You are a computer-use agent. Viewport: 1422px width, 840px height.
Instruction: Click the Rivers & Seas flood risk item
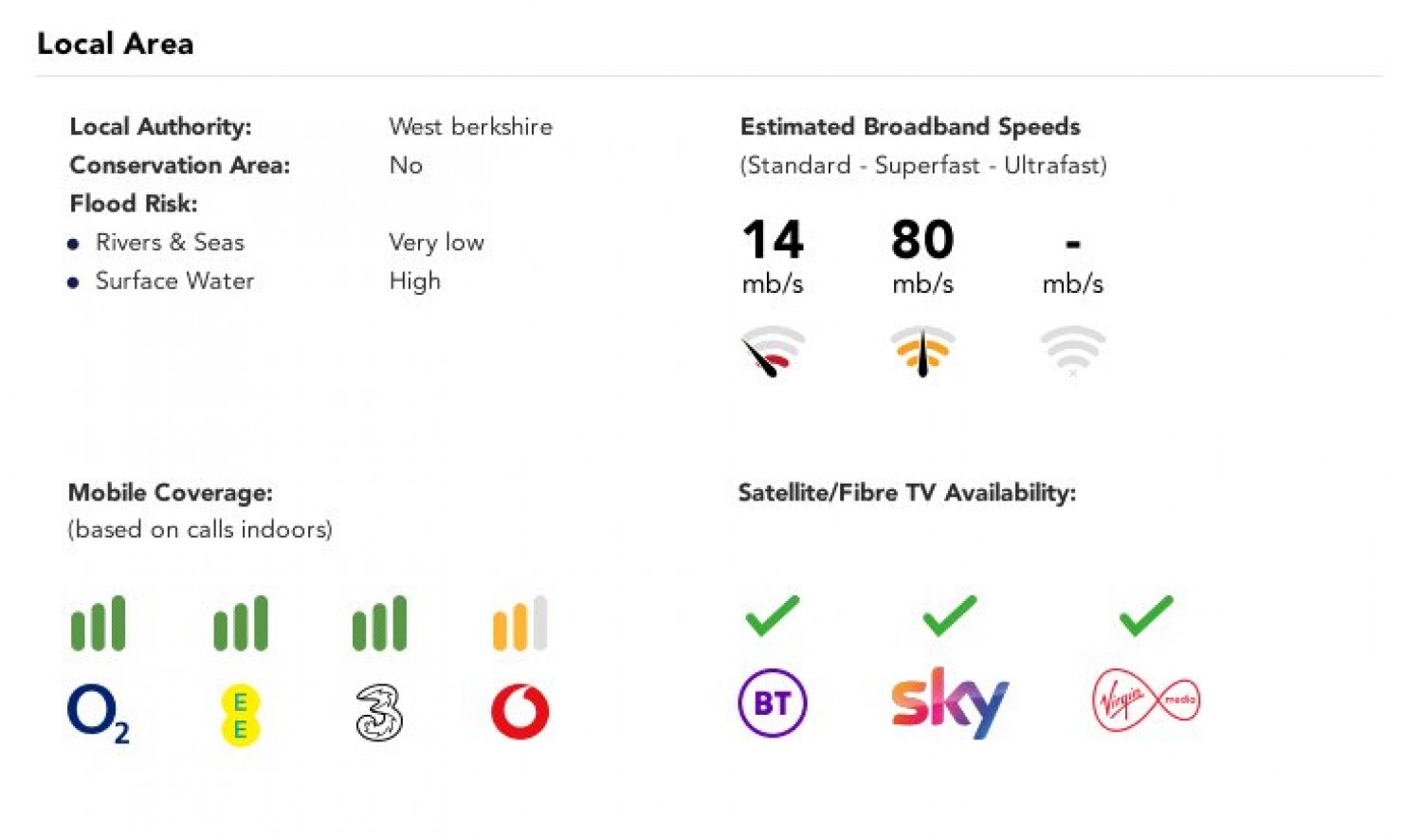(x=170, y=243)
